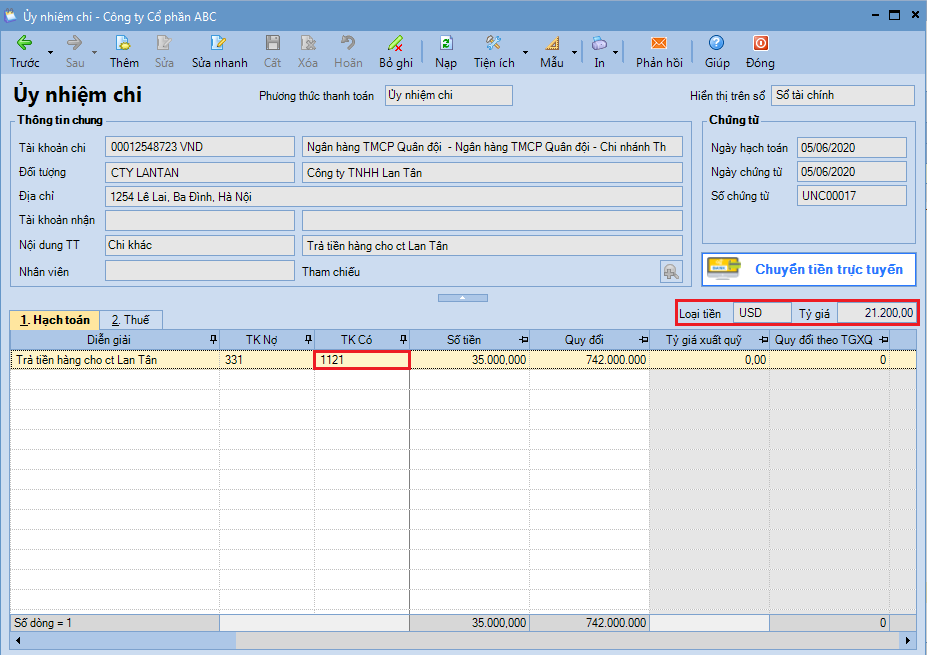Reload data with Nạp icon
Image resolution: width=927 pixels, height=655 pixels.
446,51
